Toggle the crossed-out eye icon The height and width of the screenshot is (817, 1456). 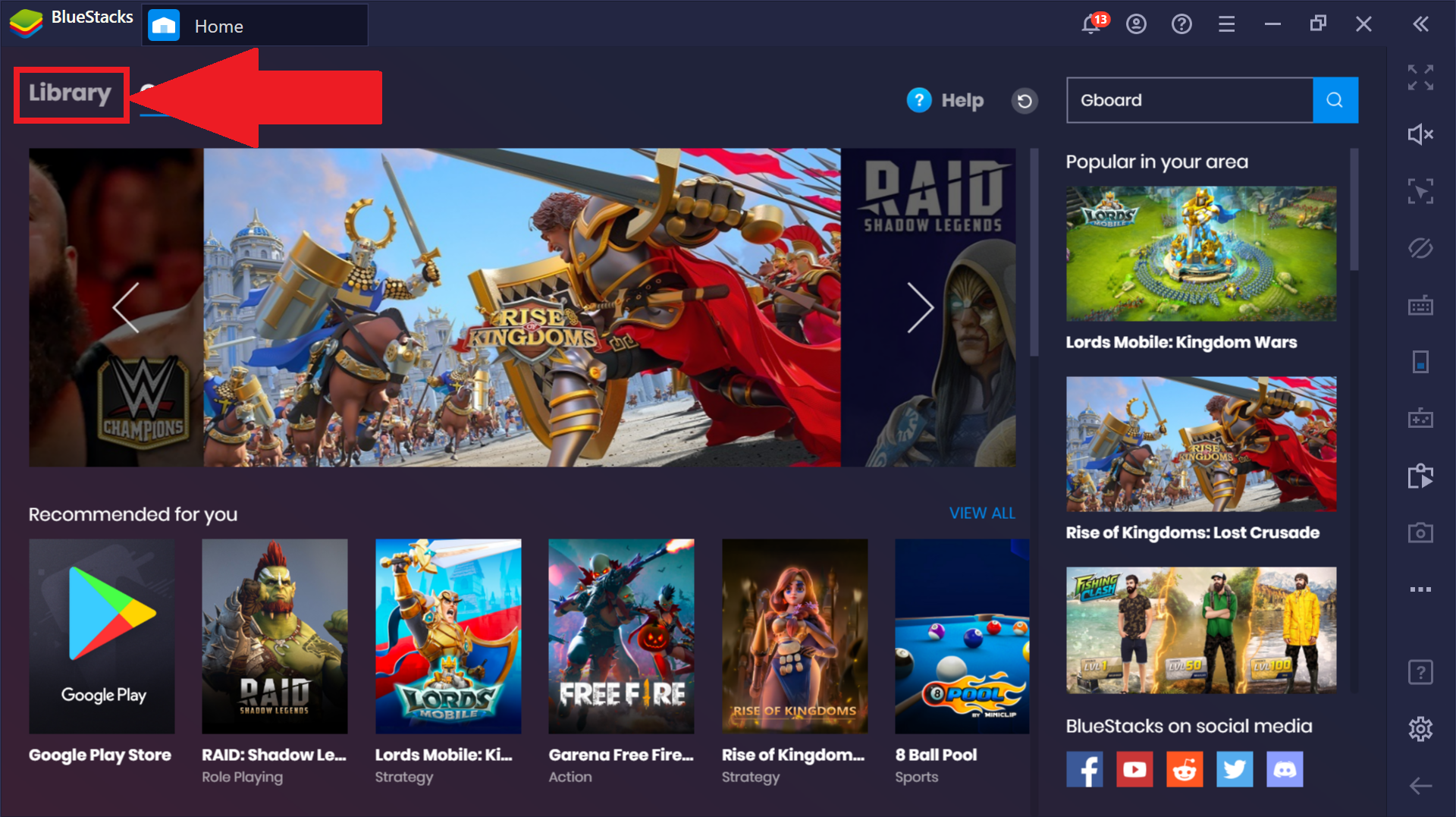coord(1420,248)
